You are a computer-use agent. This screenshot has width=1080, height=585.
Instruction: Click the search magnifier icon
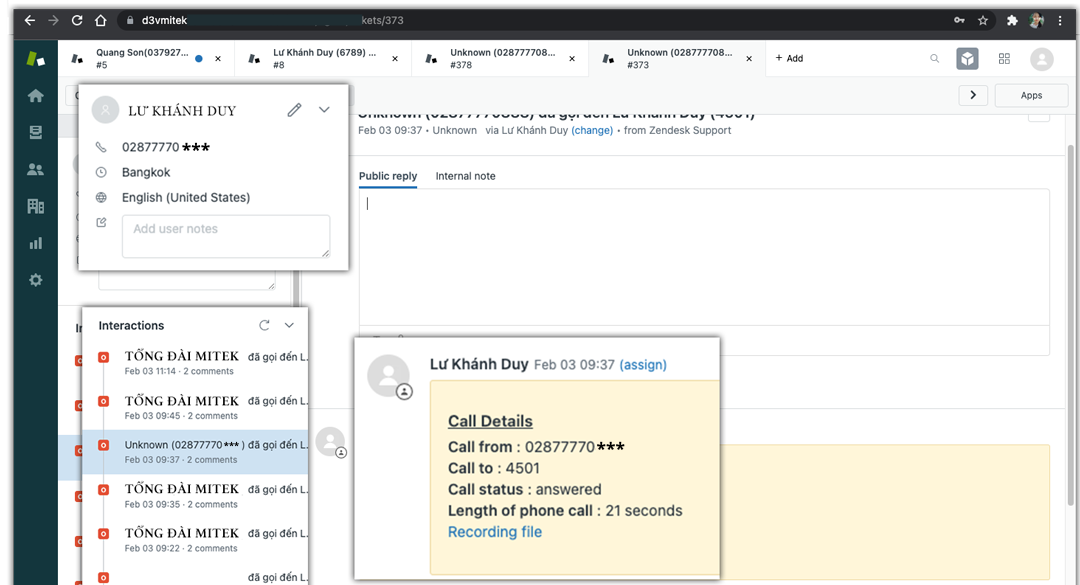935,59
